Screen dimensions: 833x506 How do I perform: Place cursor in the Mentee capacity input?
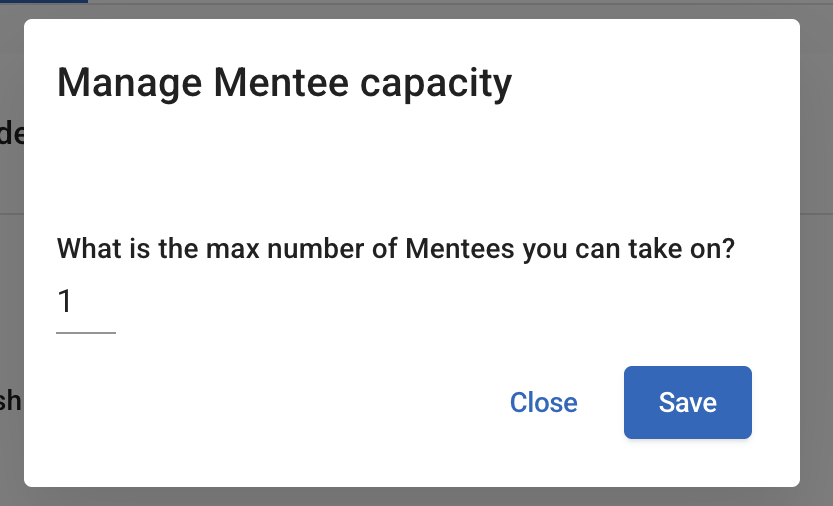[85, 303]
